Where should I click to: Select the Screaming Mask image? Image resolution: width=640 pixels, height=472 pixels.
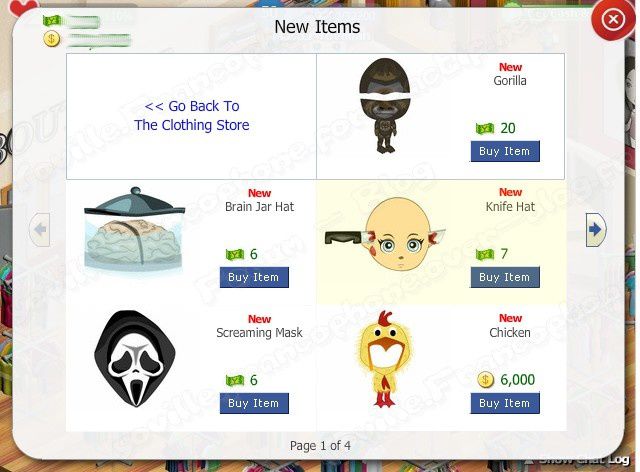[x=135, y=358]
